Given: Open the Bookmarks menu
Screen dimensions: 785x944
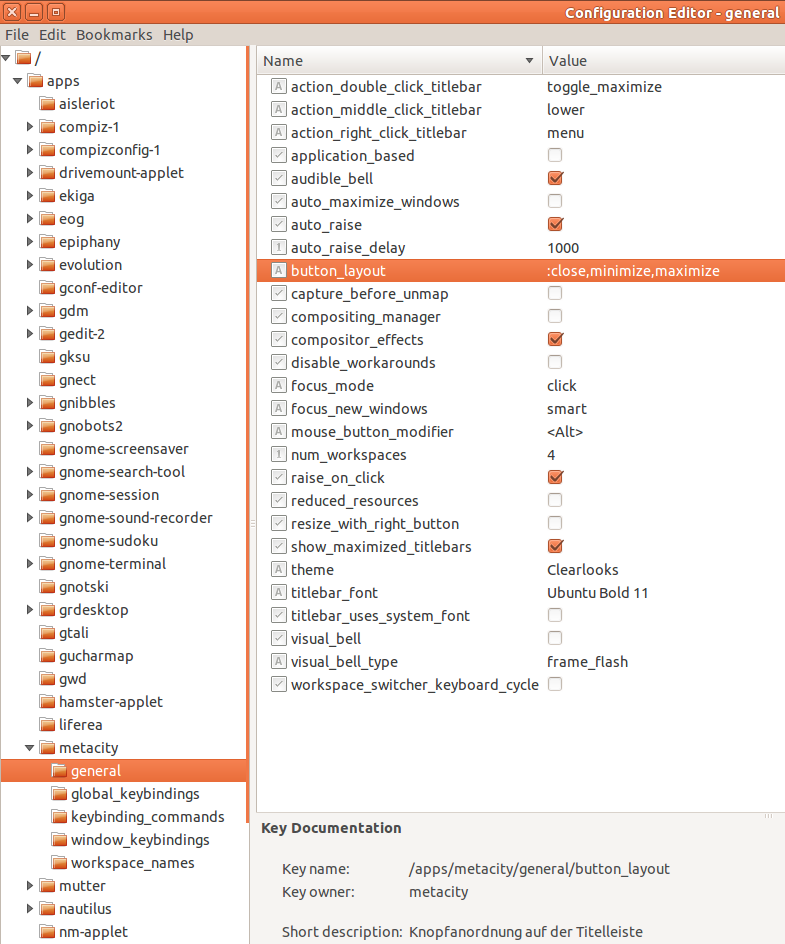Looking at the screenshot, I should tap(114, 34).
